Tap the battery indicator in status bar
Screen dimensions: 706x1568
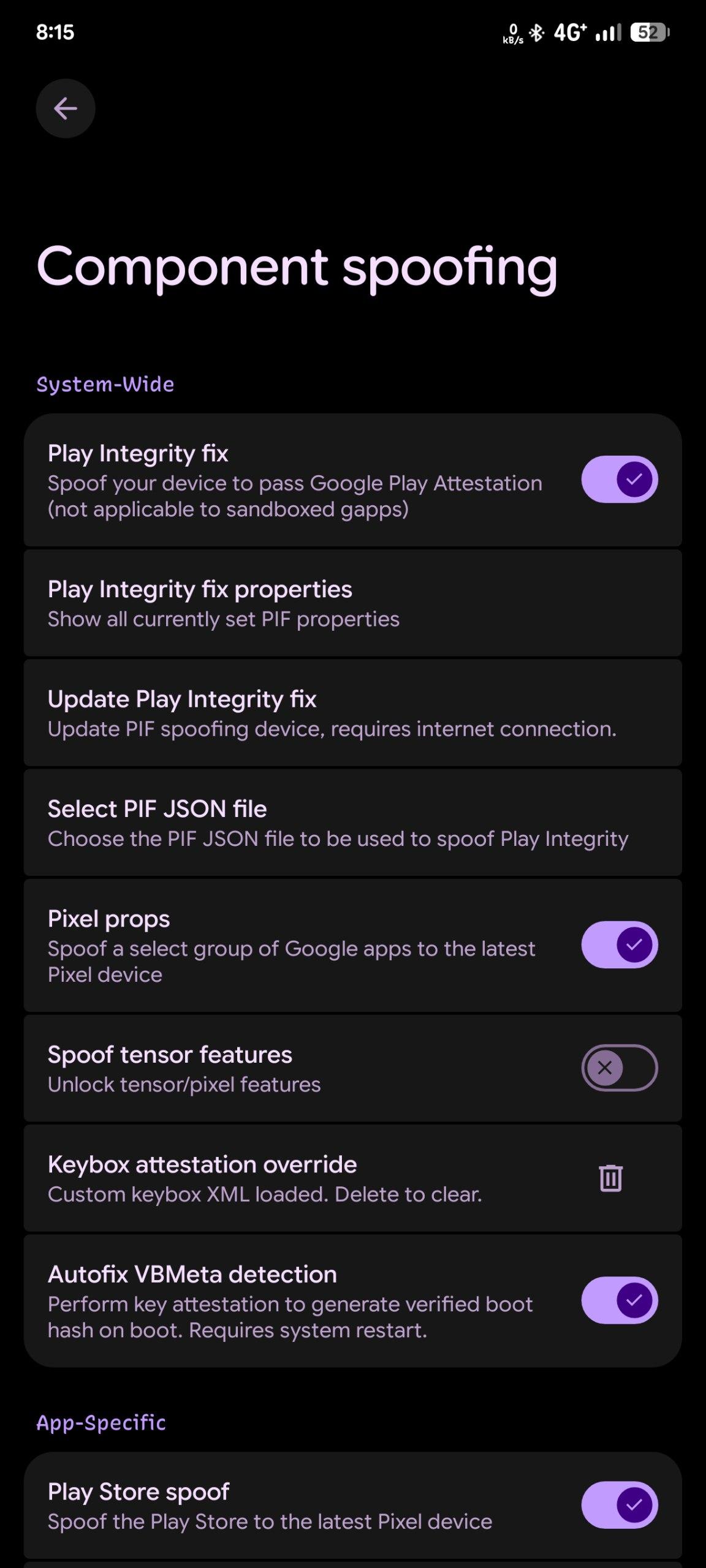click(x=650, y=32)
